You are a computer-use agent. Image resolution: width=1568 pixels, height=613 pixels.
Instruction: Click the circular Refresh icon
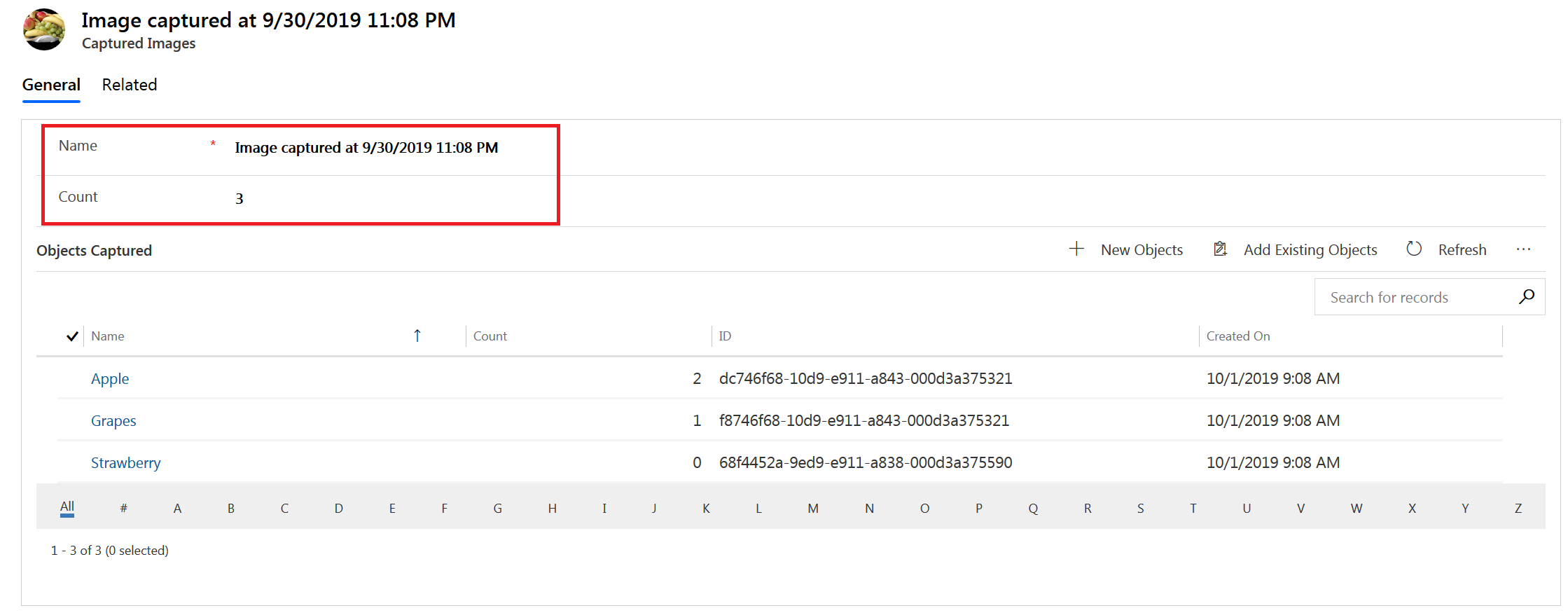pos(1414,249)
